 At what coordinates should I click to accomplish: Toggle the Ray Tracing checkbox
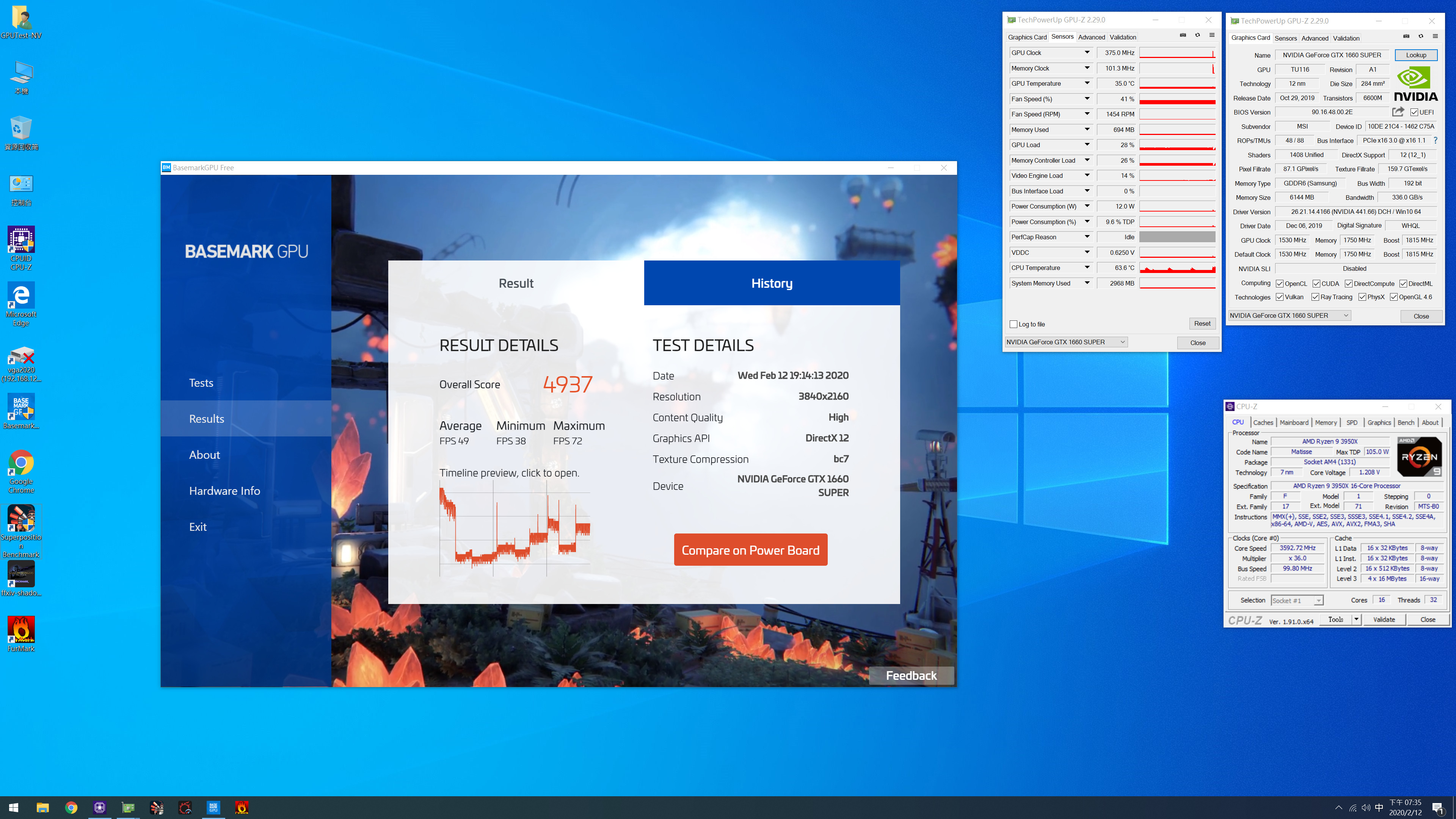tap(1315, 297)
